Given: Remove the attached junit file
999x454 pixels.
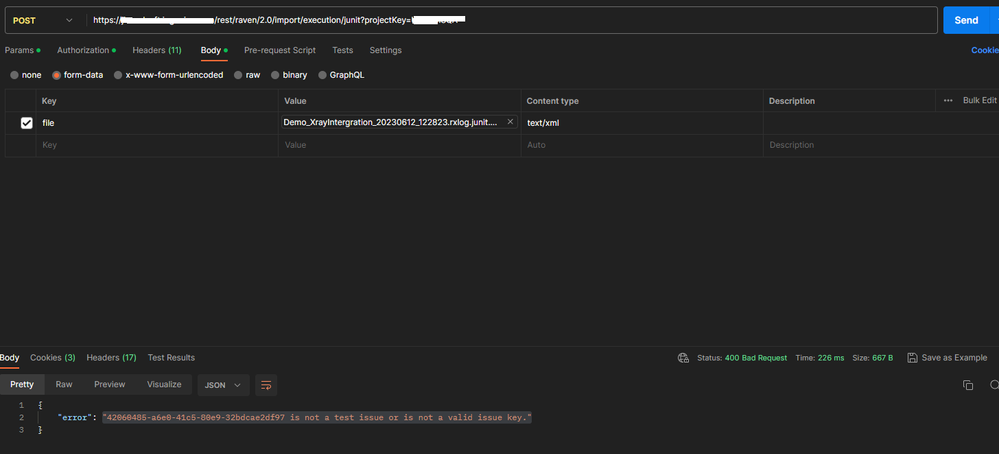Looking at the screenshot, I should point(510,122).
